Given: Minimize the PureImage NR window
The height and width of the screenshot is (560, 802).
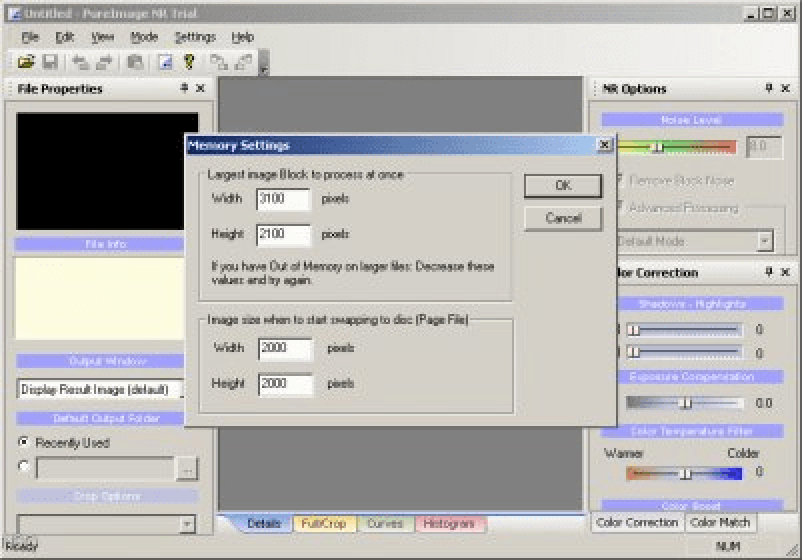Looking at the screenshot, I should (751, 13).
